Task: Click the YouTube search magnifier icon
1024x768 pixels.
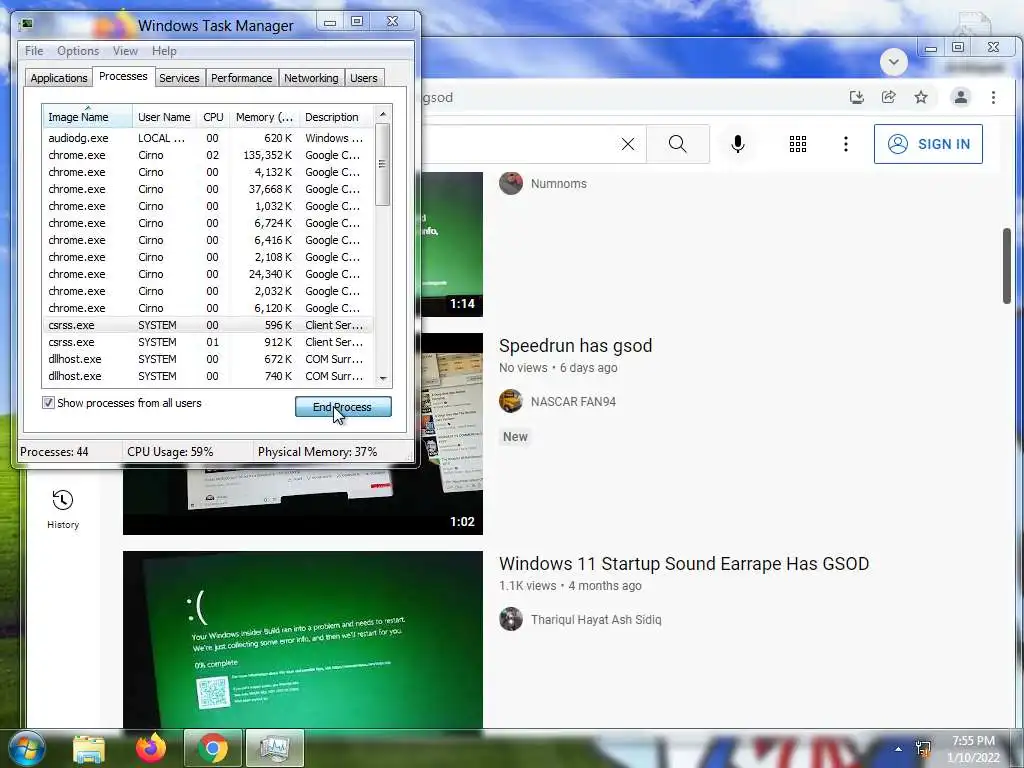Action: [678, 144]
